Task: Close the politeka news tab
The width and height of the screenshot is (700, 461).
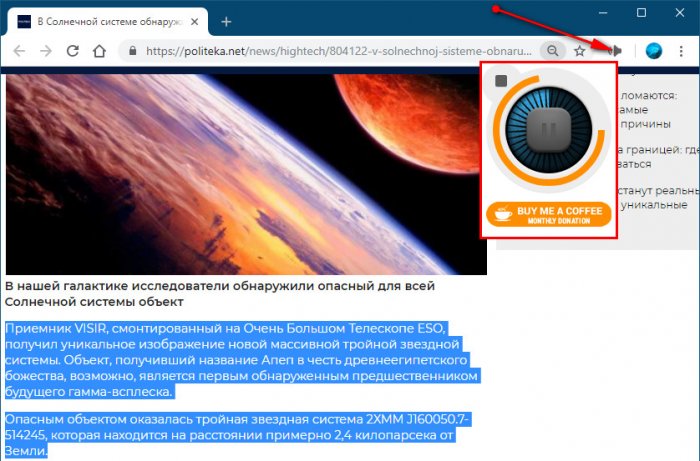Action: click(195, 21)
